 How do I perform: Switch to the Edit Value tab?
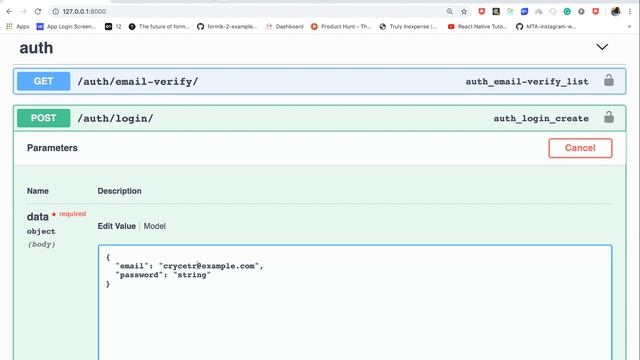click(x=116, y=226)
